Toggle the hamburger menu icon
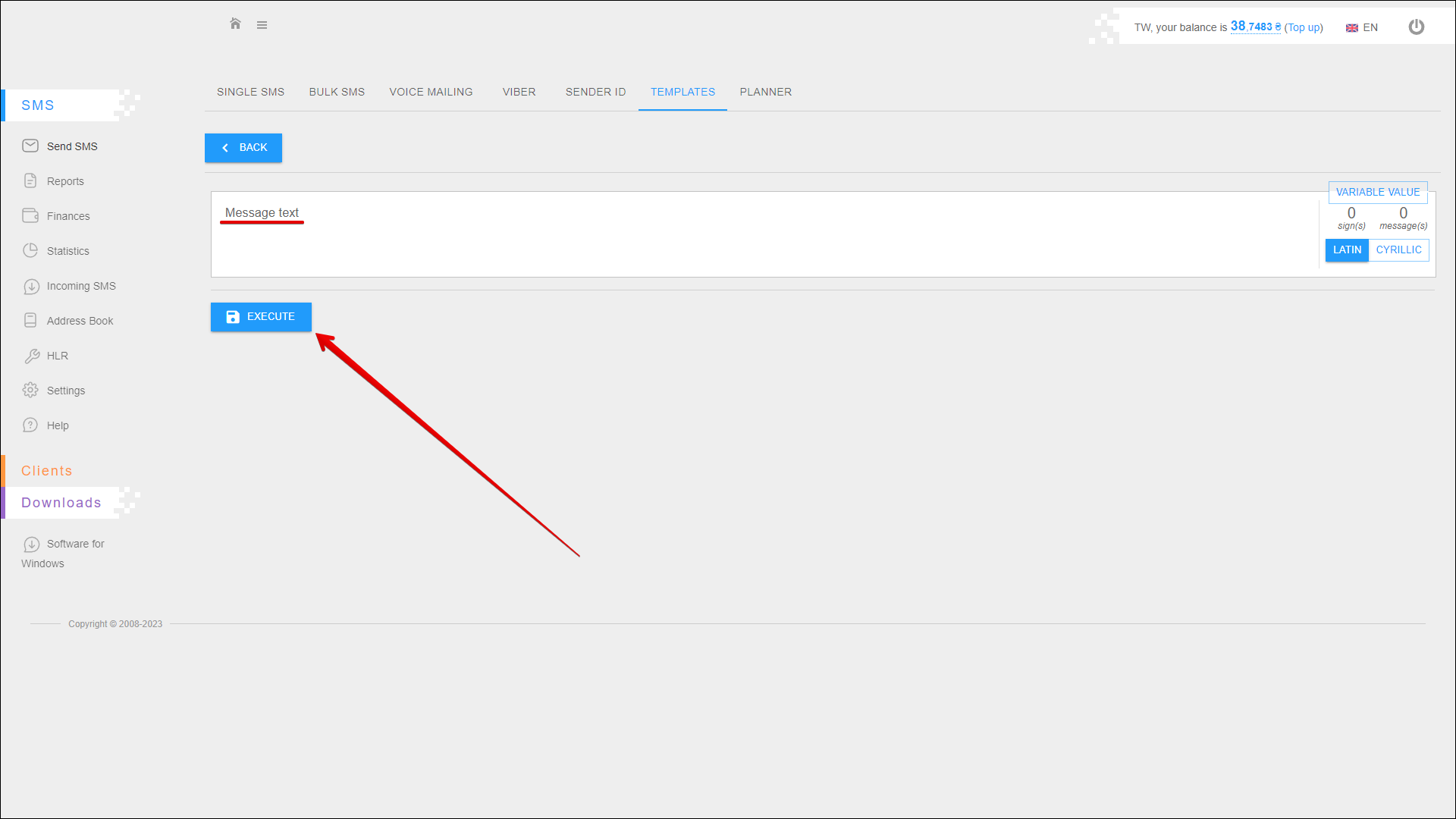Image resolution: width=1456 pixels, height=819 pixels. [x=262, y=25]
